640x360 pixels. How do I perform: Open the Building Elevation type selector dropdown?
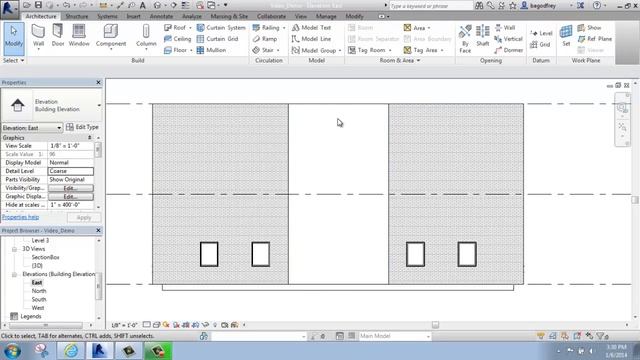coord(99,105)
